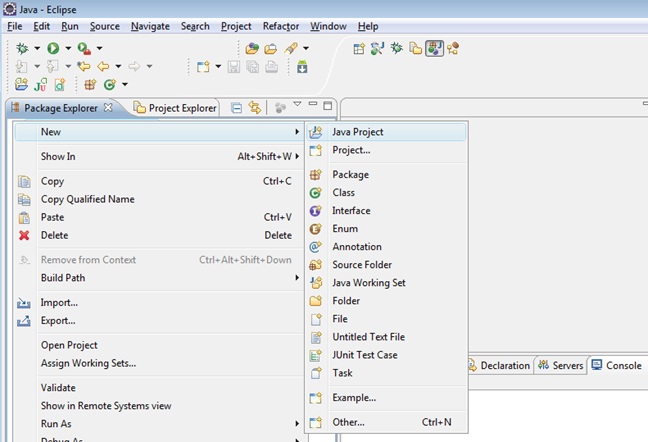Click the Open Perspective icon
The height and width of the screenshot is (442, 648).
pyautogui.click(x=359, y=48)
